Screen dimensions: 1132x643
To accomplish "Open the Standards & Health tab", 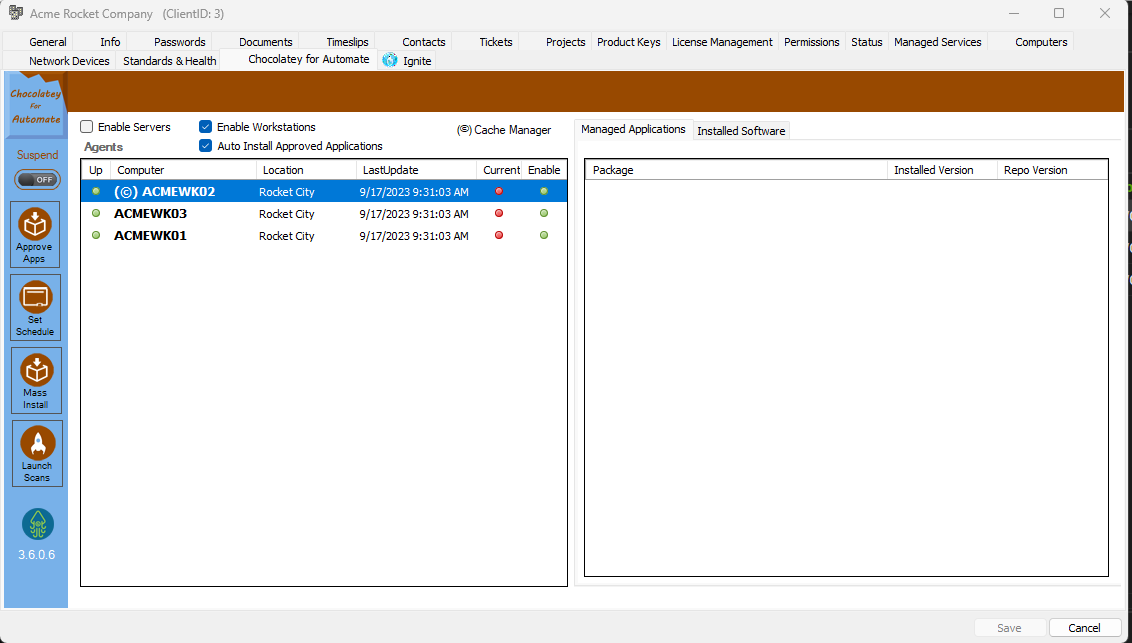I will point(170,61).
